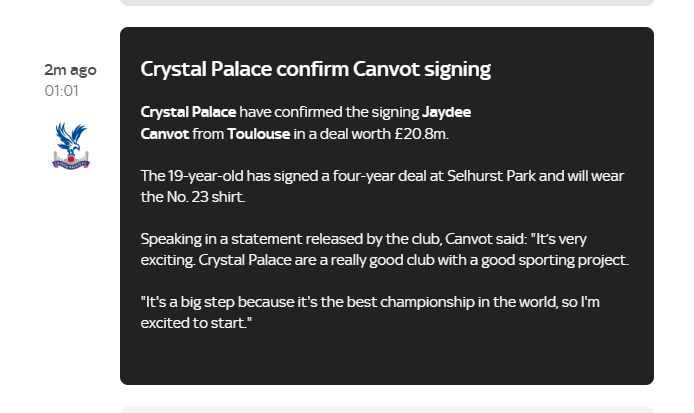Viewport: 694px width, 413px height.
Task: Click the blank area of the dark post card
Action: click(x=387, y=359)
